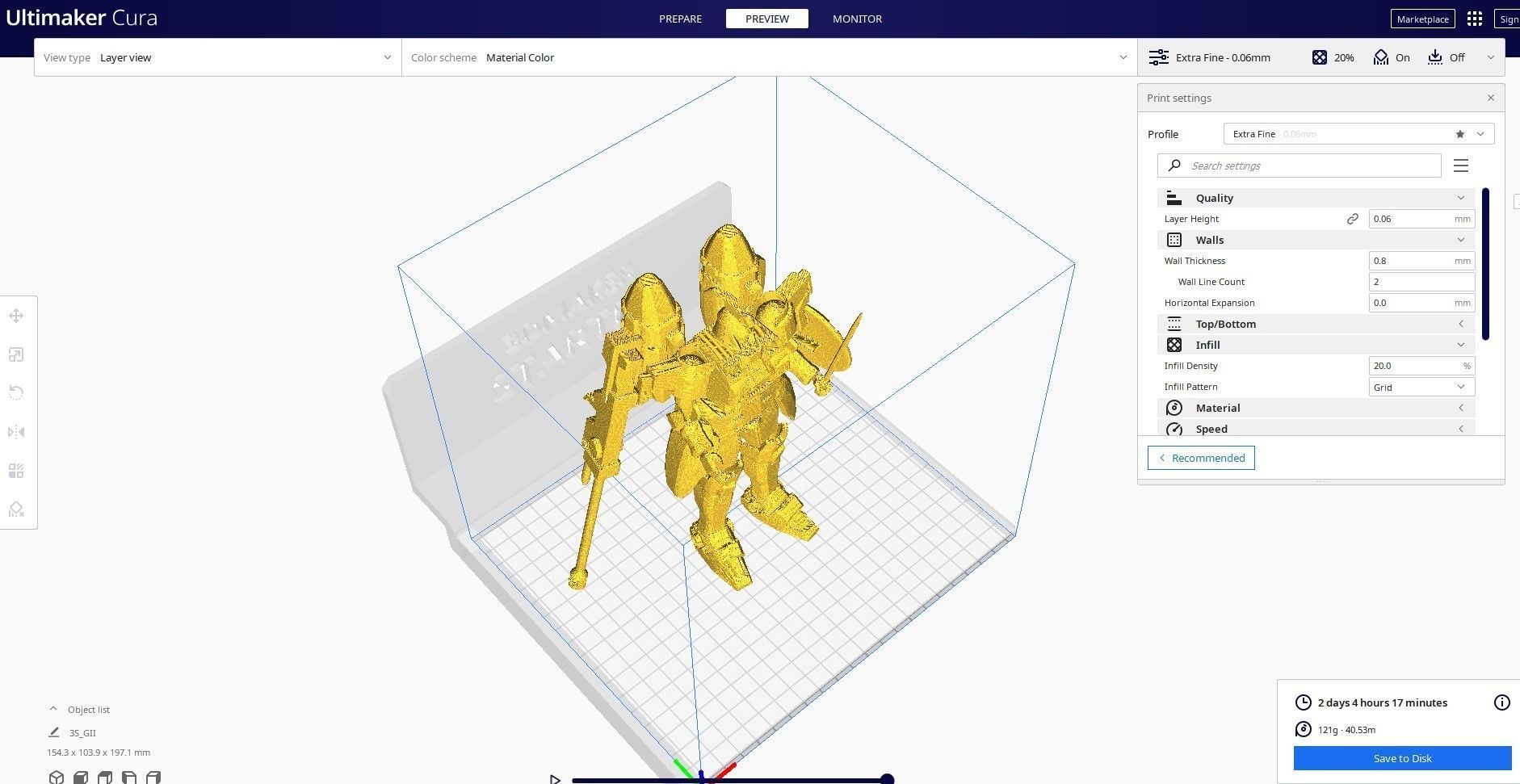Select the Mirror tool in left toolbar
The image size is (1520, 784).
(16, 432)
